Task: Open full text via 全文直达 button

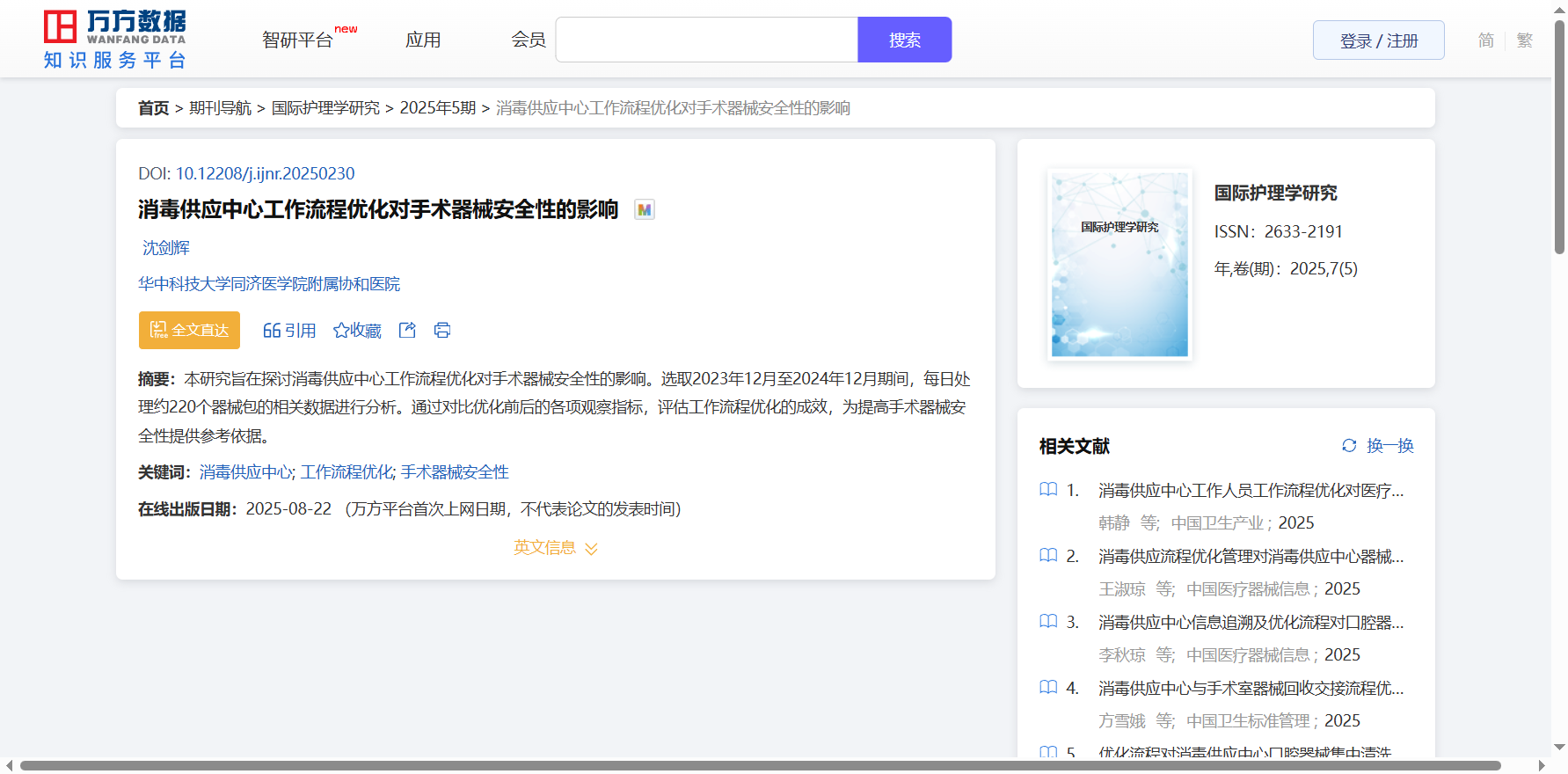Action: click(x=189, y=330)
